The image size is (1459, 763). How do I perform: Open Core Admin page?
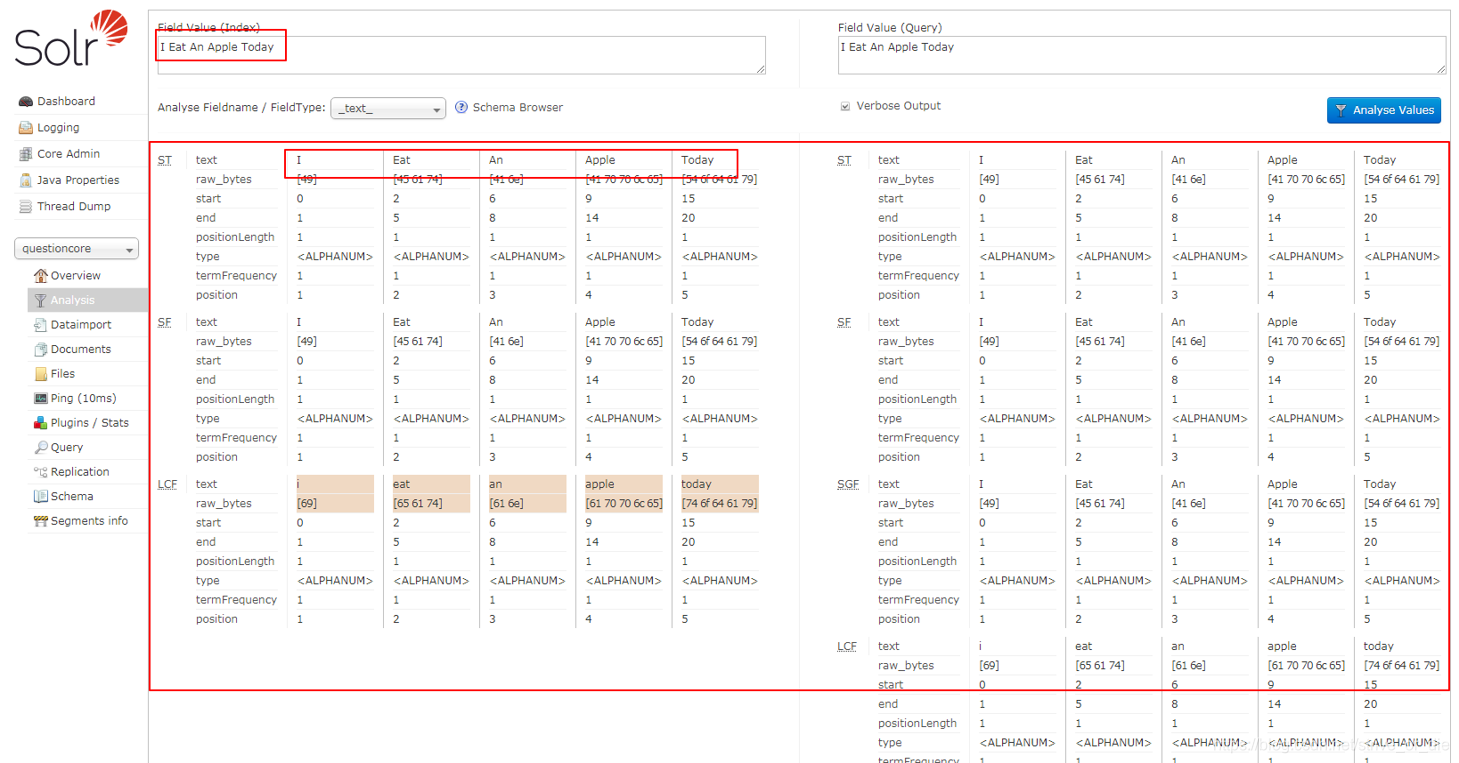[x=68, y=154]
